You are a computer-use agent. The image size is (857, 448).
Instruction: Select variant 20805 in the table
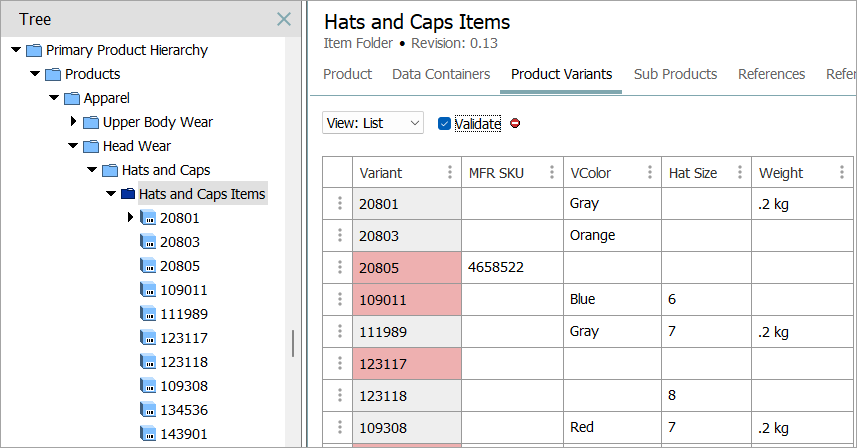click(x=405, y=268)
